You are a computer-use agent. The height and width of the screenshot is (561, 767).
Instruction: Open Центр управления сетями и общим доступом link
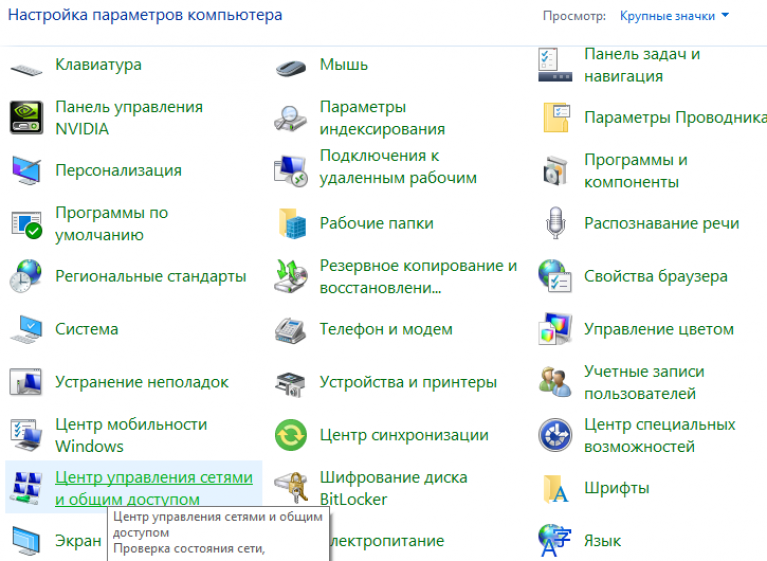tap(154, 489)
